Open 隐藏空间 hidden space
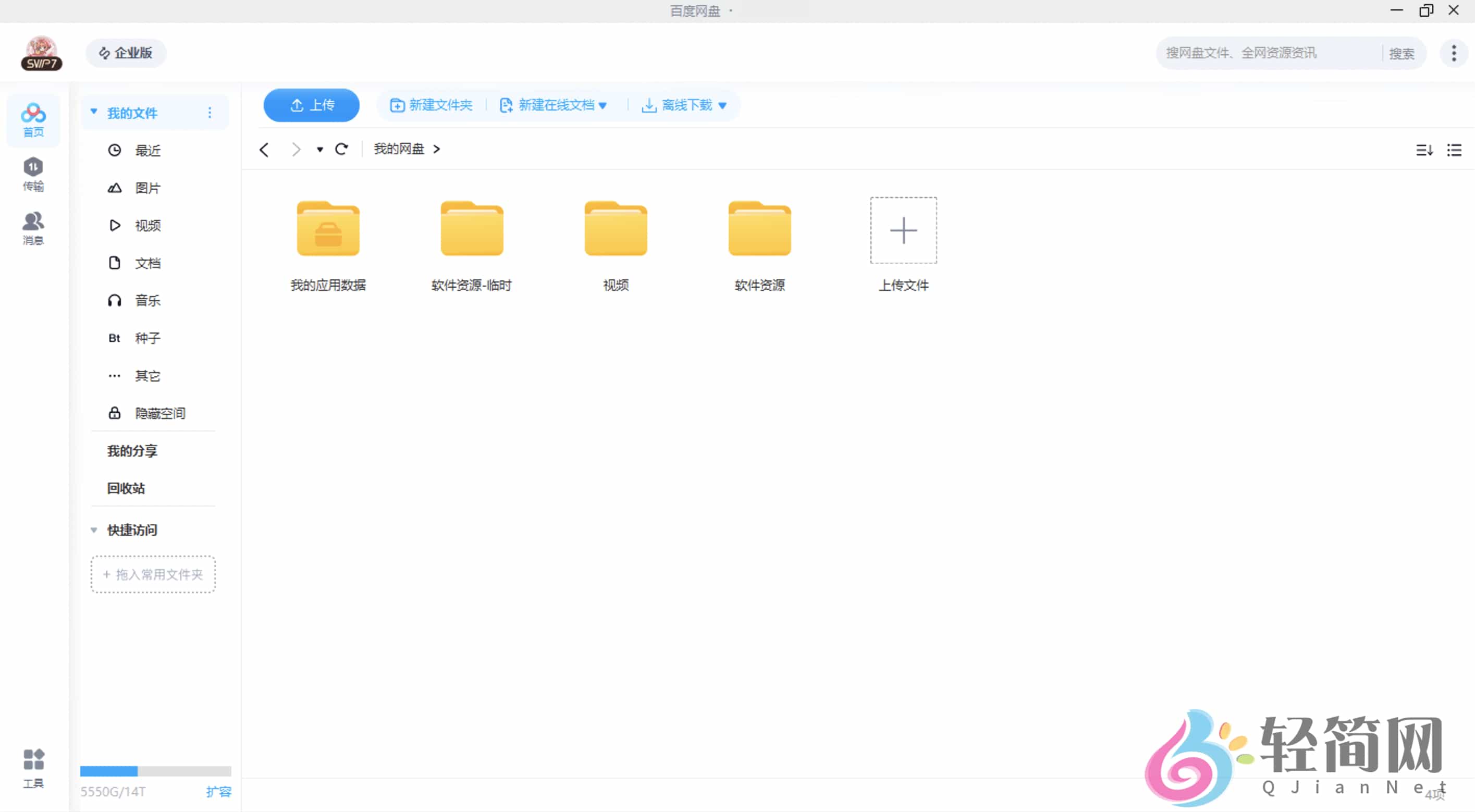Image resolution: width=1475 pixels, height=812 pixels. [x=161, y=413]
